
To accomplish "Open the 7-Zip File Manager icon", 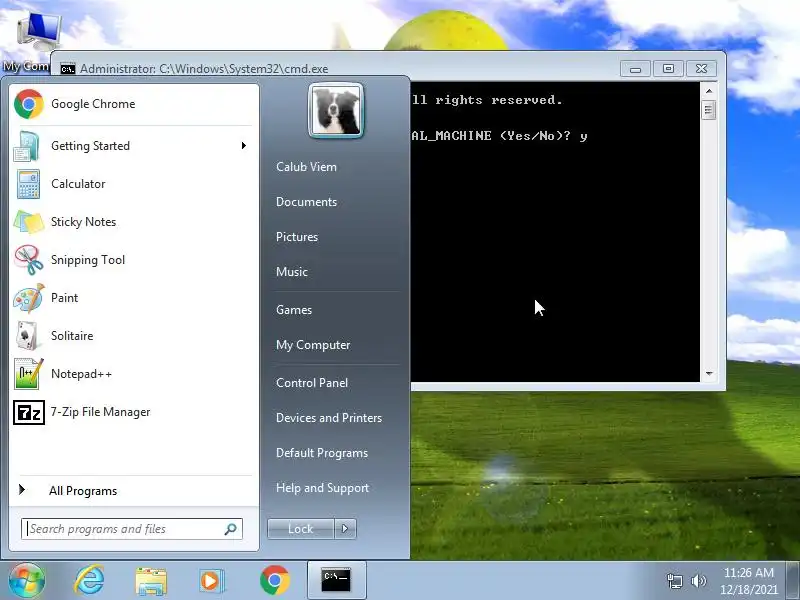I will tap(29, 412).
